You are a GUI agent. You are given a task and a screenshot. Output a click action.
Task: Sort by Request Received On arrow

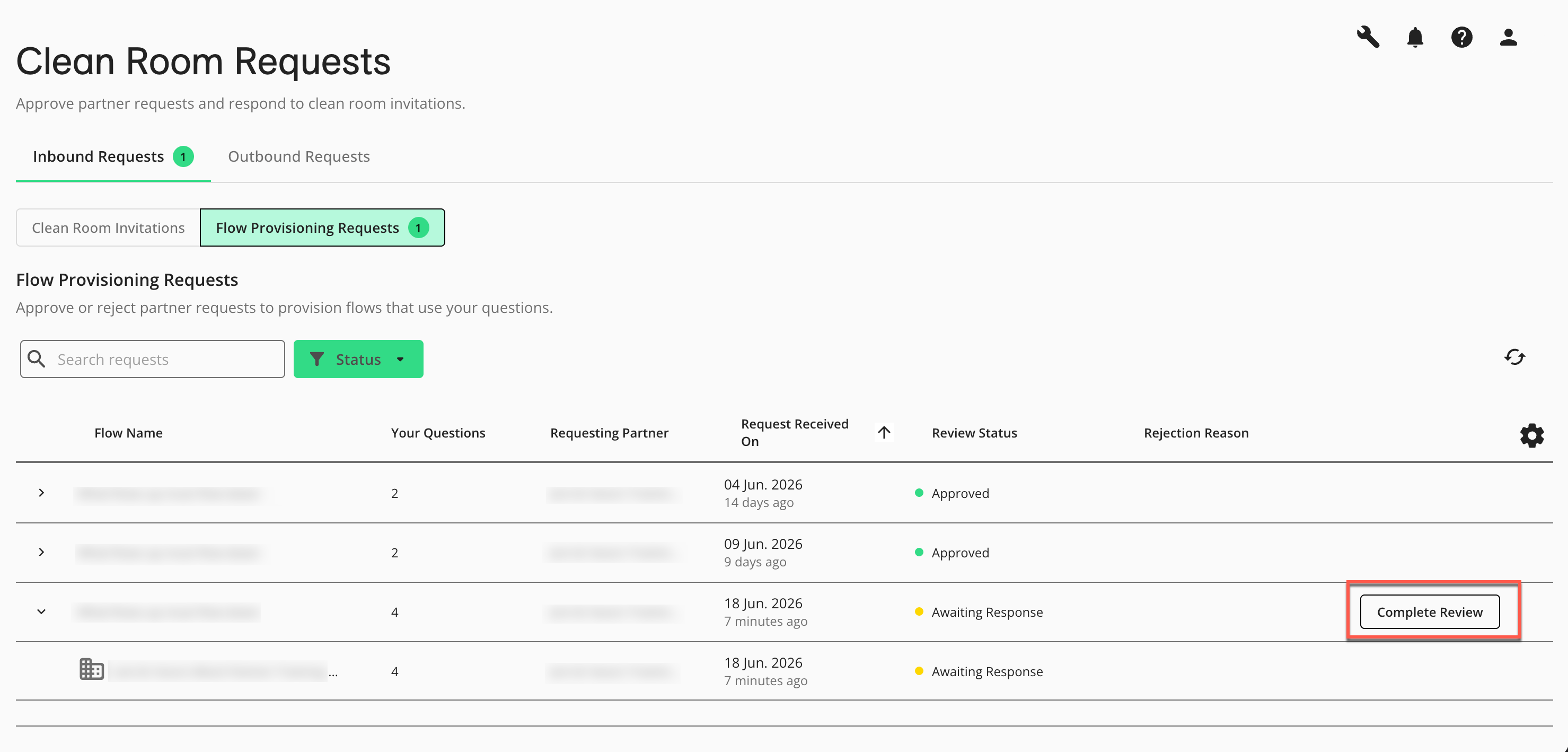884,432
